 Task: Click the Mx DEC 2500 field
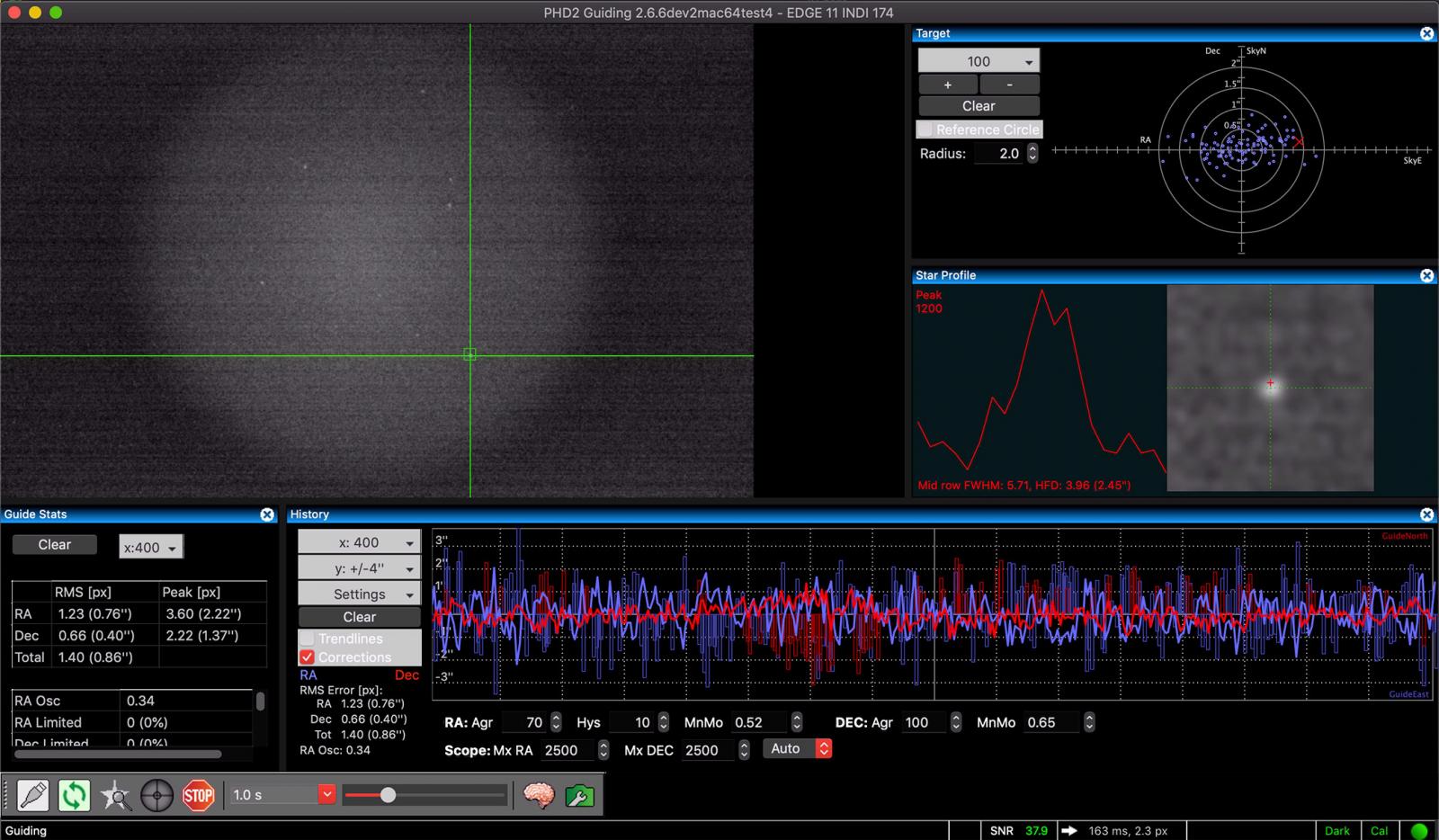(707, 750)
